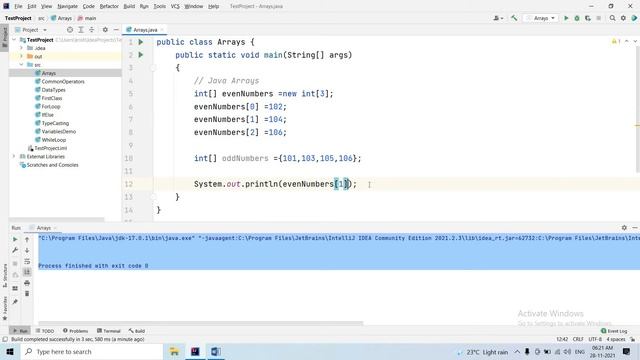Click the Build project hammer icon
The image size is (640, 360).
click(514, 18)
